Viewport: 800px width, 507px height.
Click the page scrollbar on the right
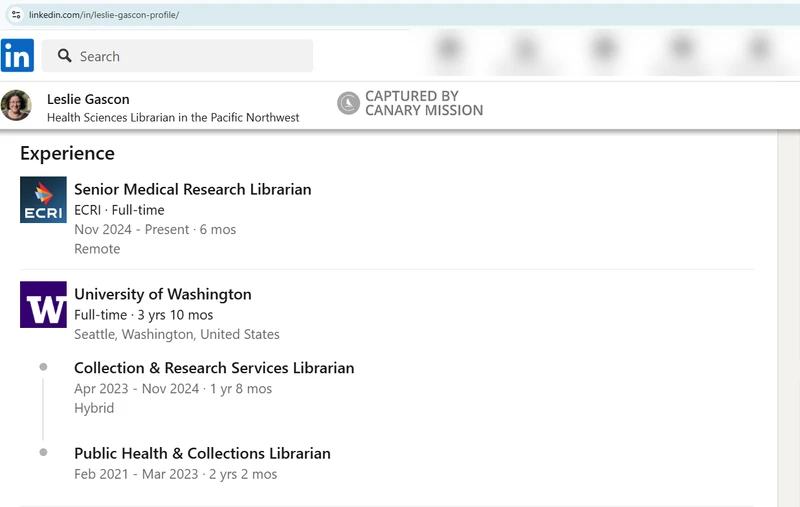tap(789, 318)
